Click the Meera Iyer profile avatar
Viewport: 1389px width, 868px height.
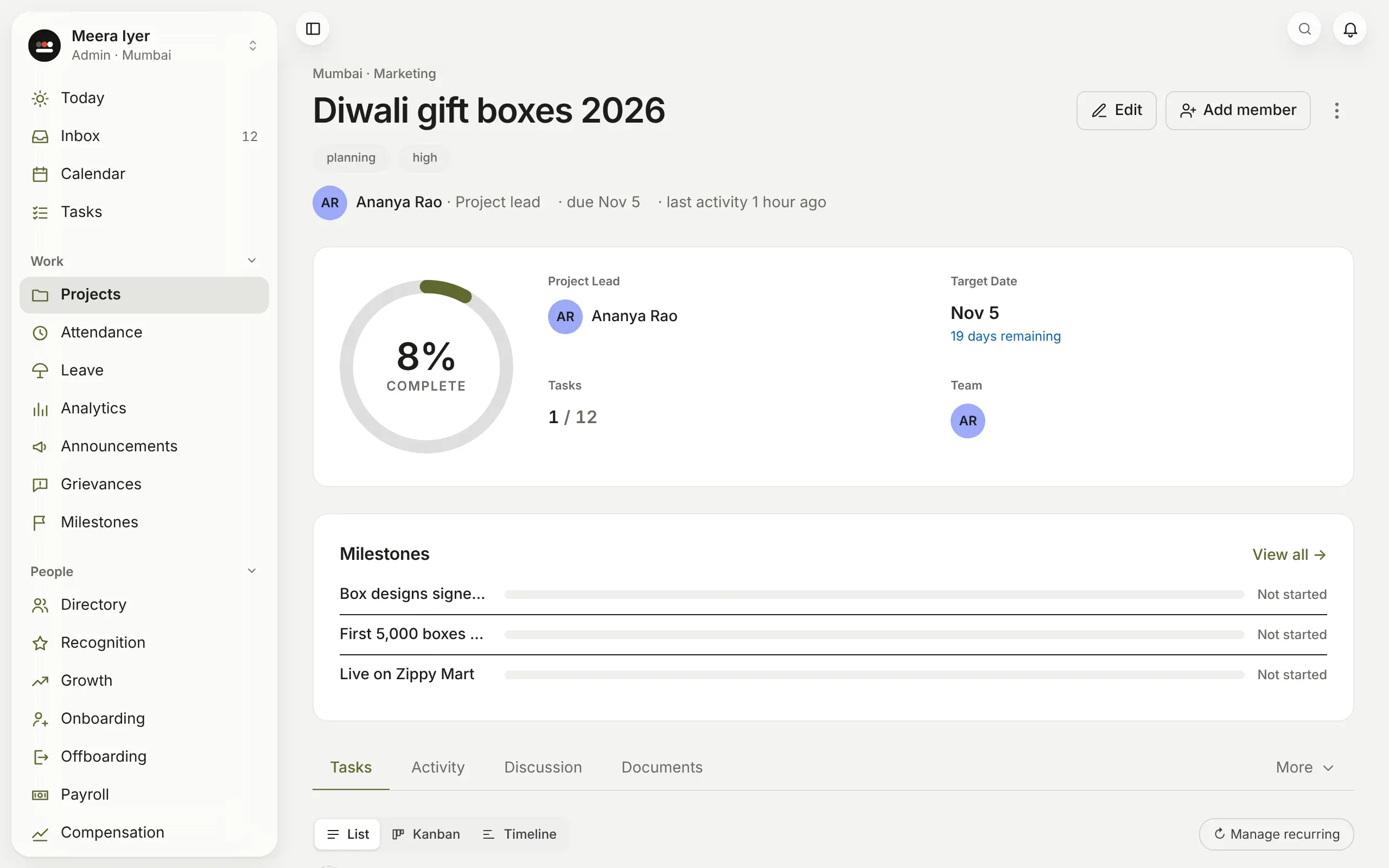[44, 46]
